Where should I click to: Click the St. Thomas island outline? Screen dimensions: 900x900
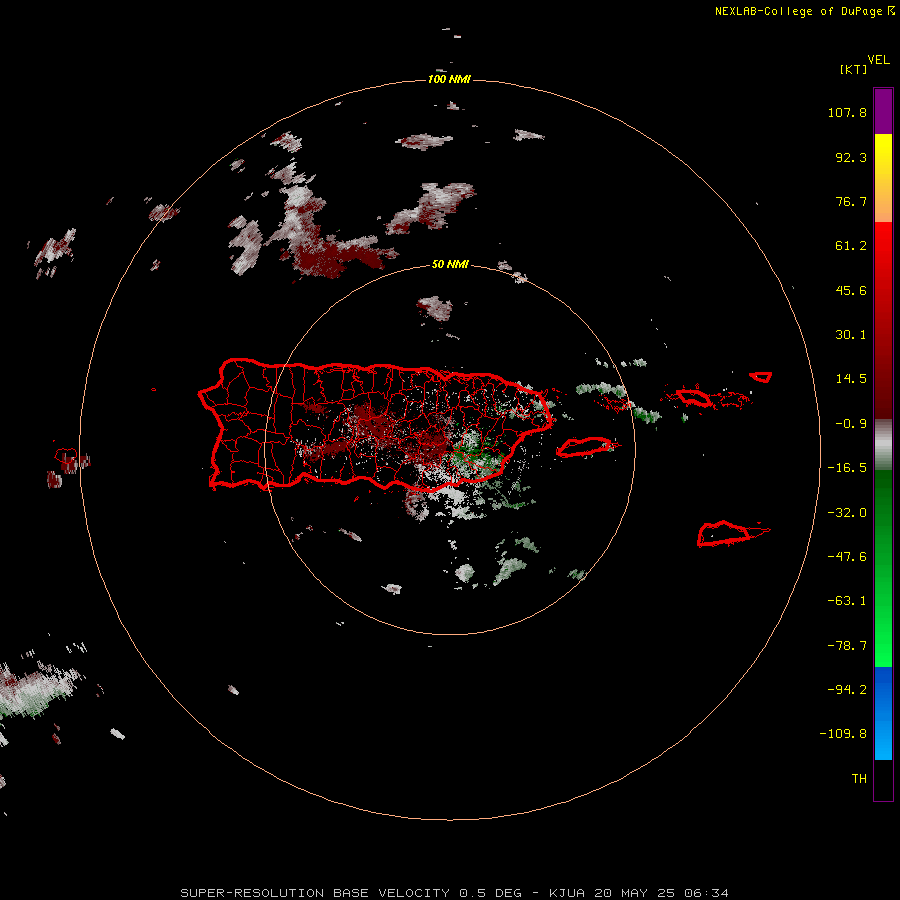(x=694, y=397)
